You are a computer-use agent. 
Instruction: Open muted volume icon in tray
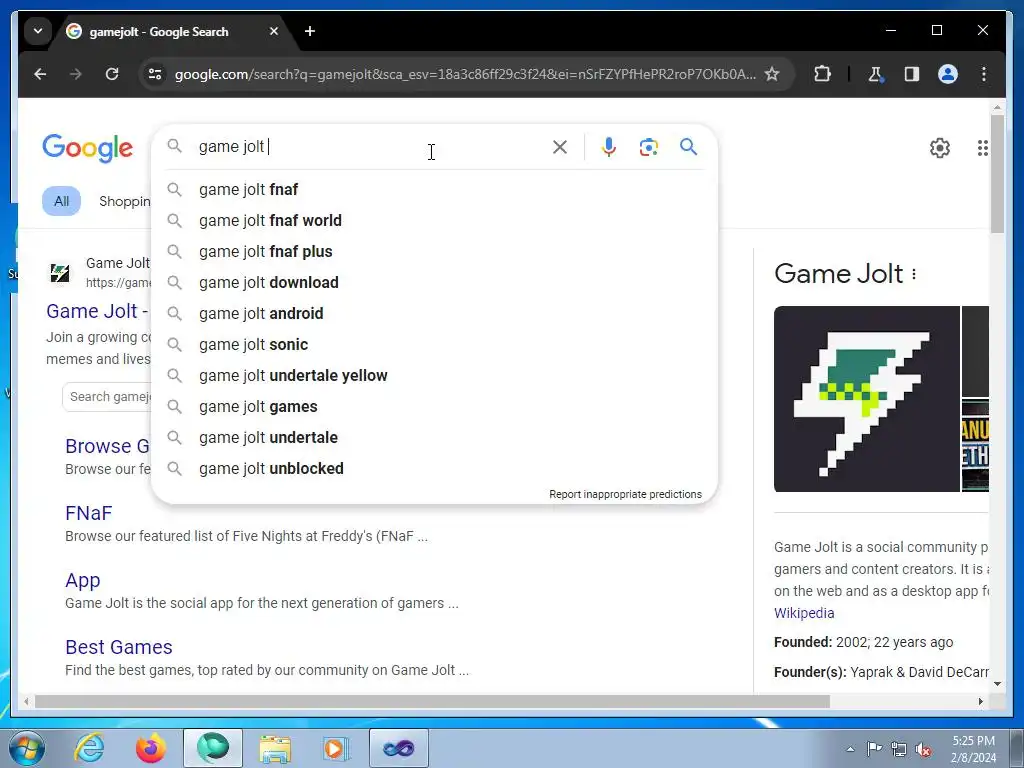click(x=923, y=749)
